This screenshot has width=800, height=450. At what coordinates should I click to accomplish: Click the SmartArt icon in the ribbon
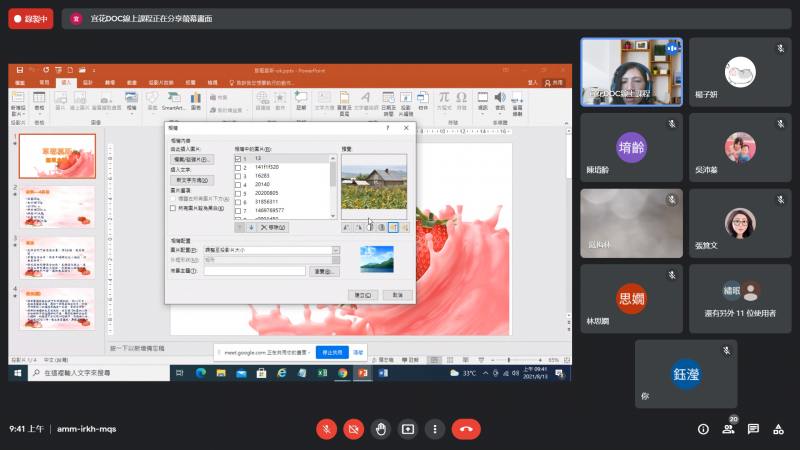(x=173, y=98)
